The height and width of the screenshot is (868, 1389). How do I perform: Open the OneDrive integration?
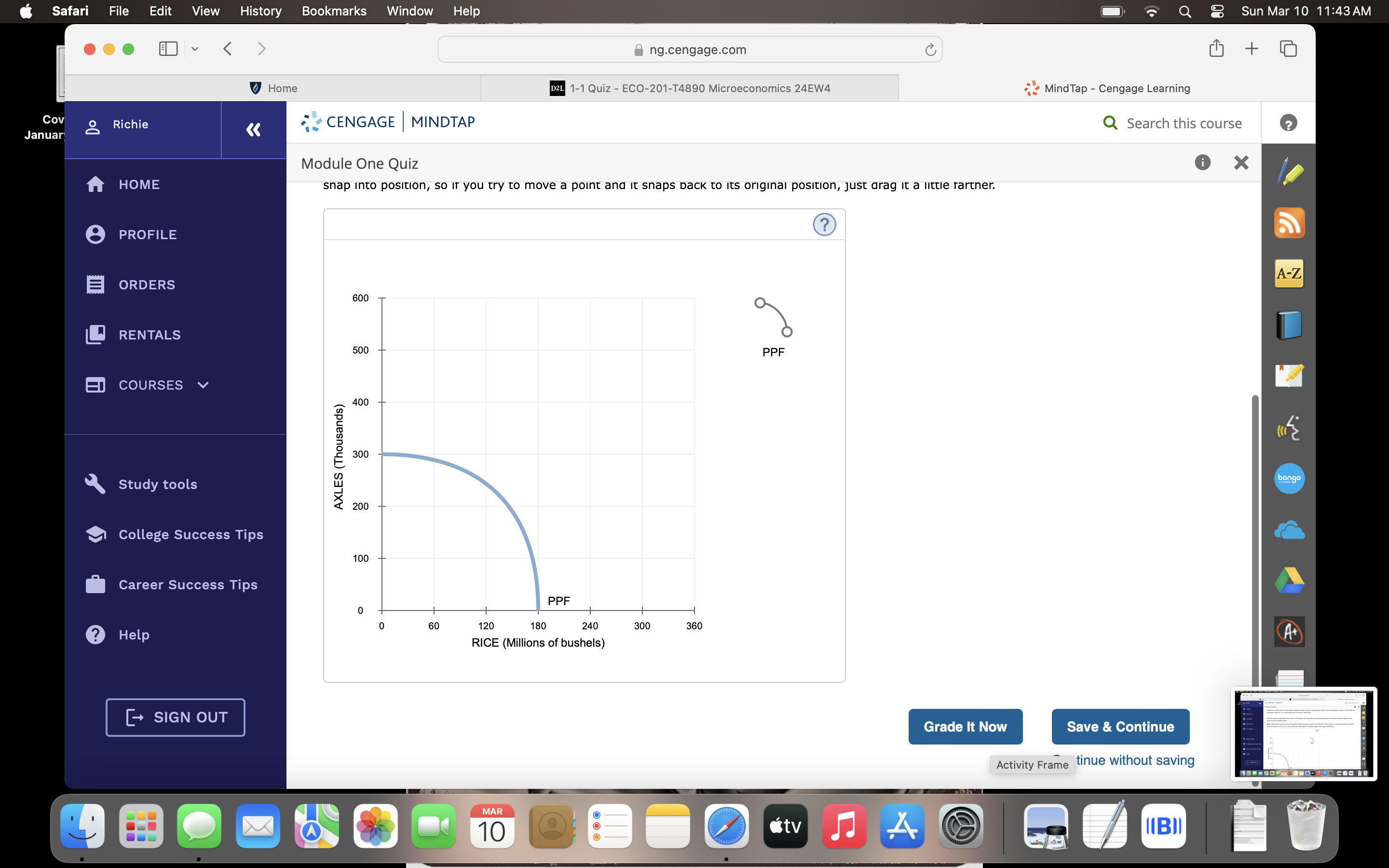click(x=1290, y=529)
